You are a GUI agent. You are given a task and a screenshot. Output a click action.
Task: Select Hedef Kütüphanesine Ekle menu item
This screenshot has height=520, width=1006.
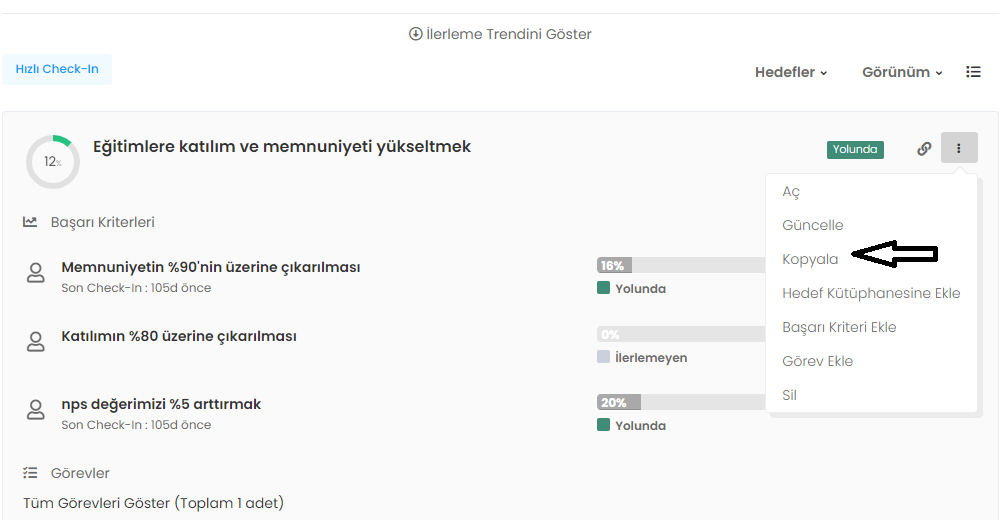click(870, 293)
